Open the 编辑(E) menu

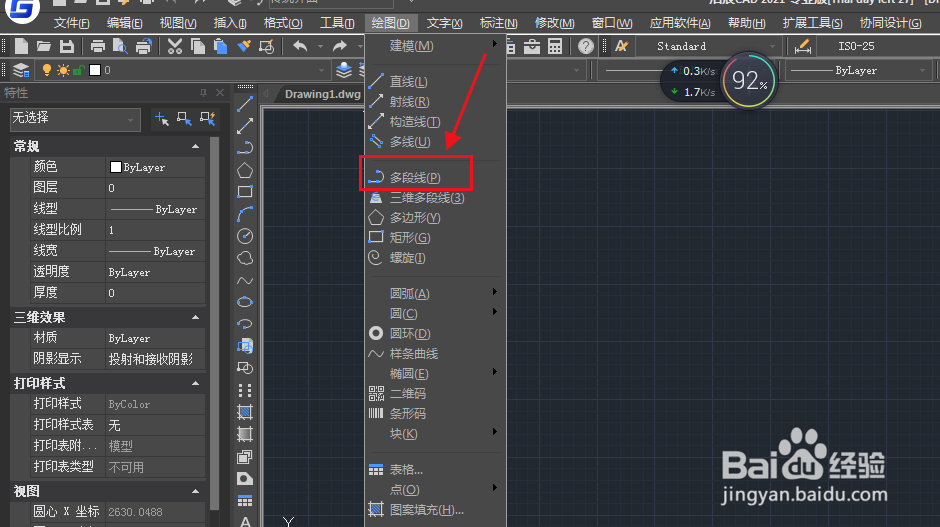(x=124, y=23)
